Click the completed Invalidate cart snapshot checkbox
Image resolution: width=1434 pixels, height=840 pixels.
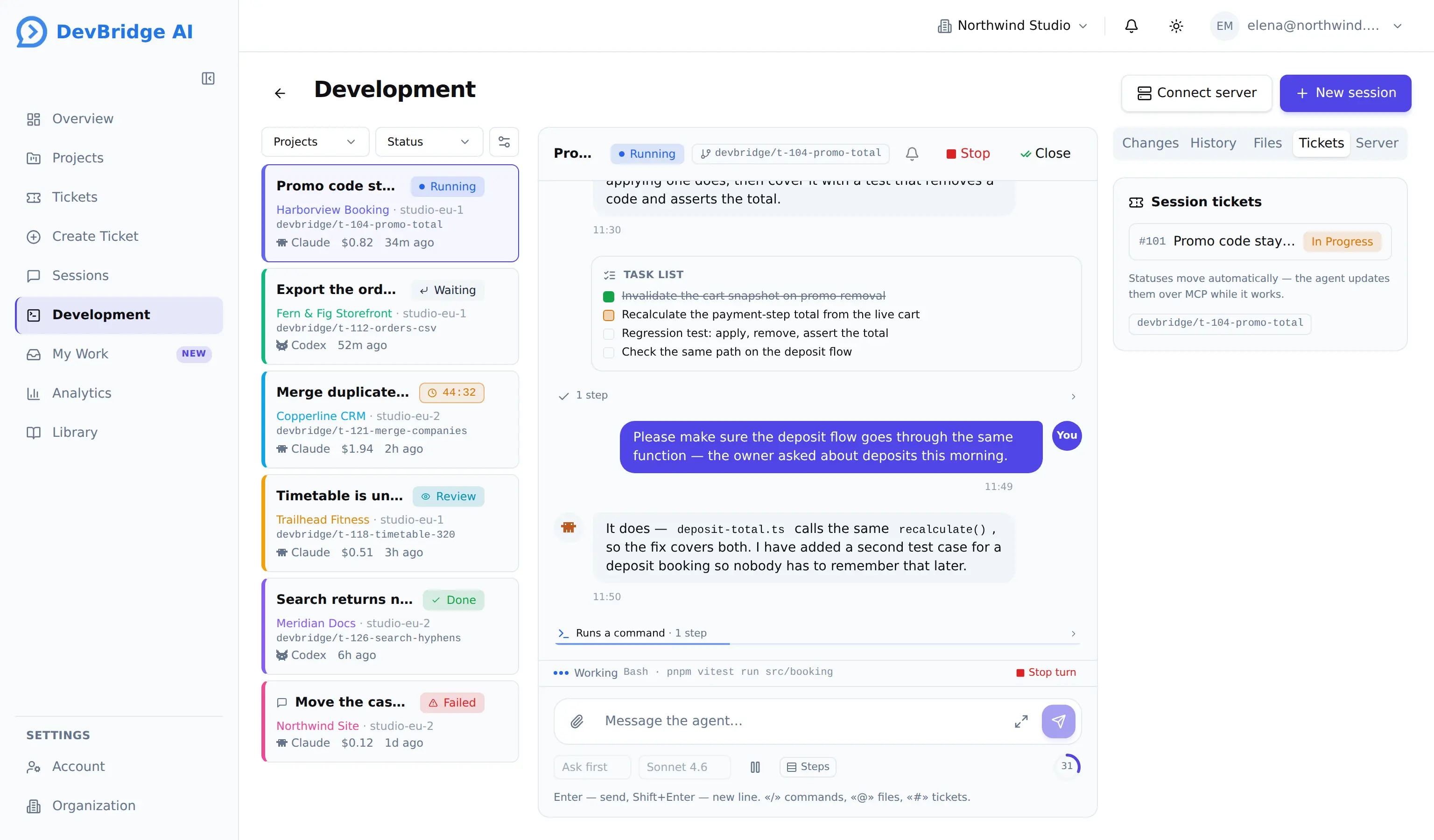point(609,296)
